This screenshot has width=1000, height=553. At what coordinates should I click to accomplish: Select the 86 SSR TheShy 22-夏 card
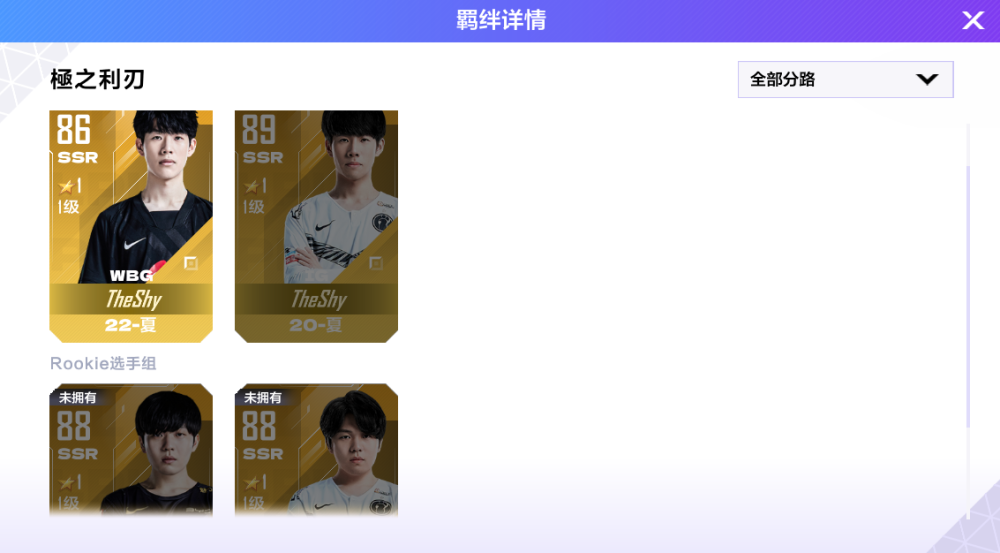click(x=131, y=226)
